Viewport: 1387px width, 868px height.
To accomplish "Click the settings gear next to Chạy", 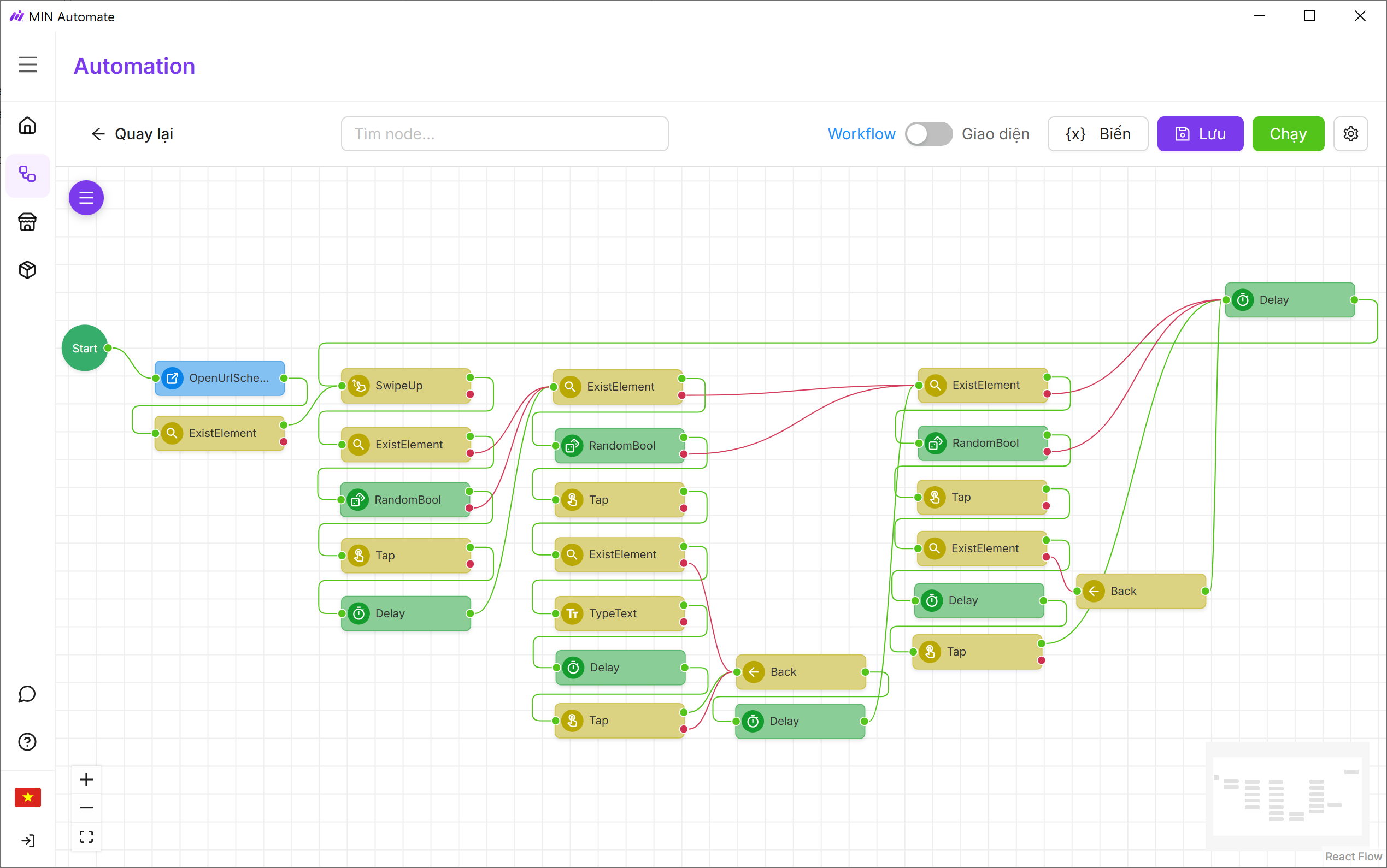I will (x=1350, y=134).
